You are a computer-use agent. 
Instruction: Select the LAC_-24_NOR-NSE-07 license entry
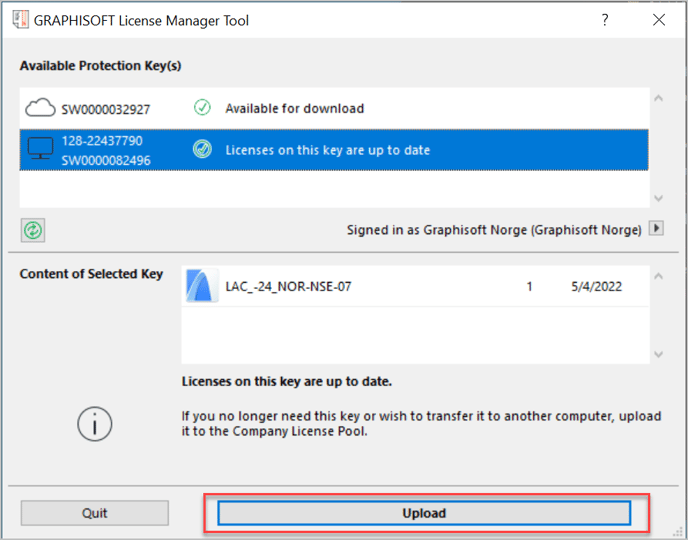click(x=415, y=286)
